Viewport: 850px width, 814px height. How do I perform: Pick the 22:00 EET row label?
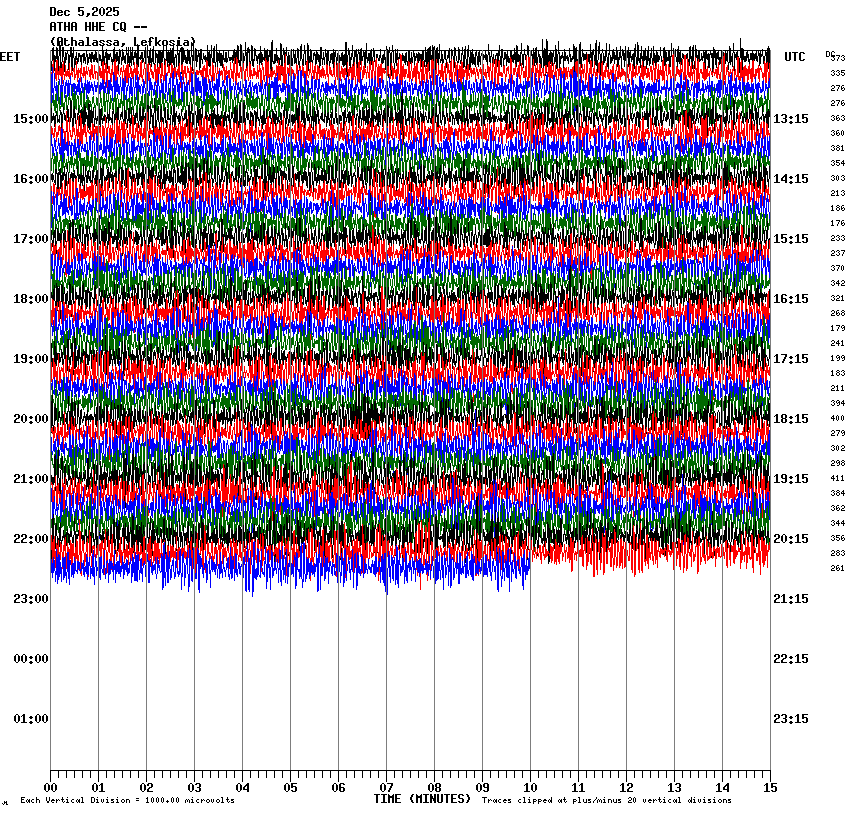point(30,539)
